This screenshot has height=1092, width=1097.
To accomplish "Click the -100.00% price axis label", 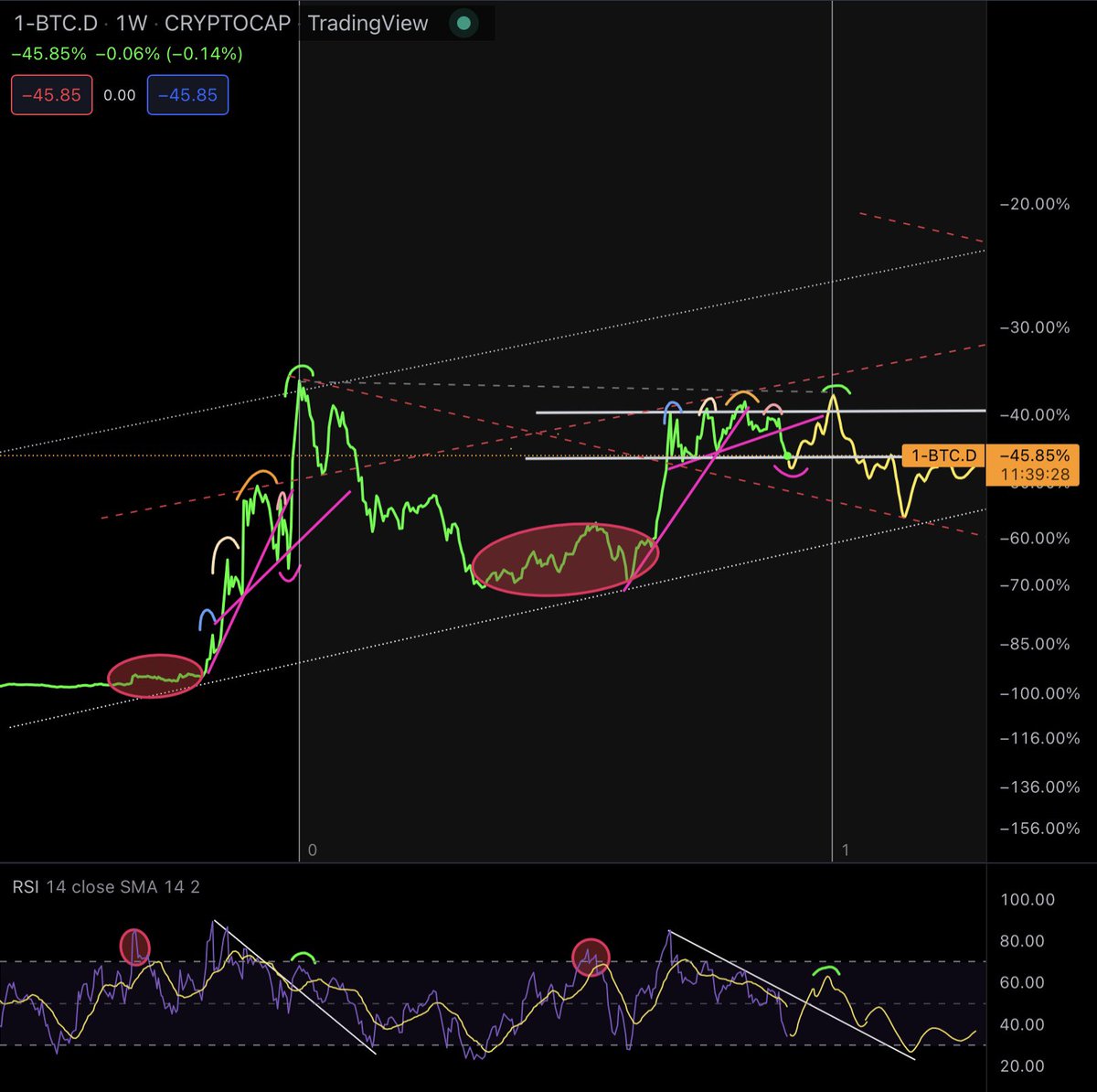I will pyautogui.click(x=1040, y=693).
